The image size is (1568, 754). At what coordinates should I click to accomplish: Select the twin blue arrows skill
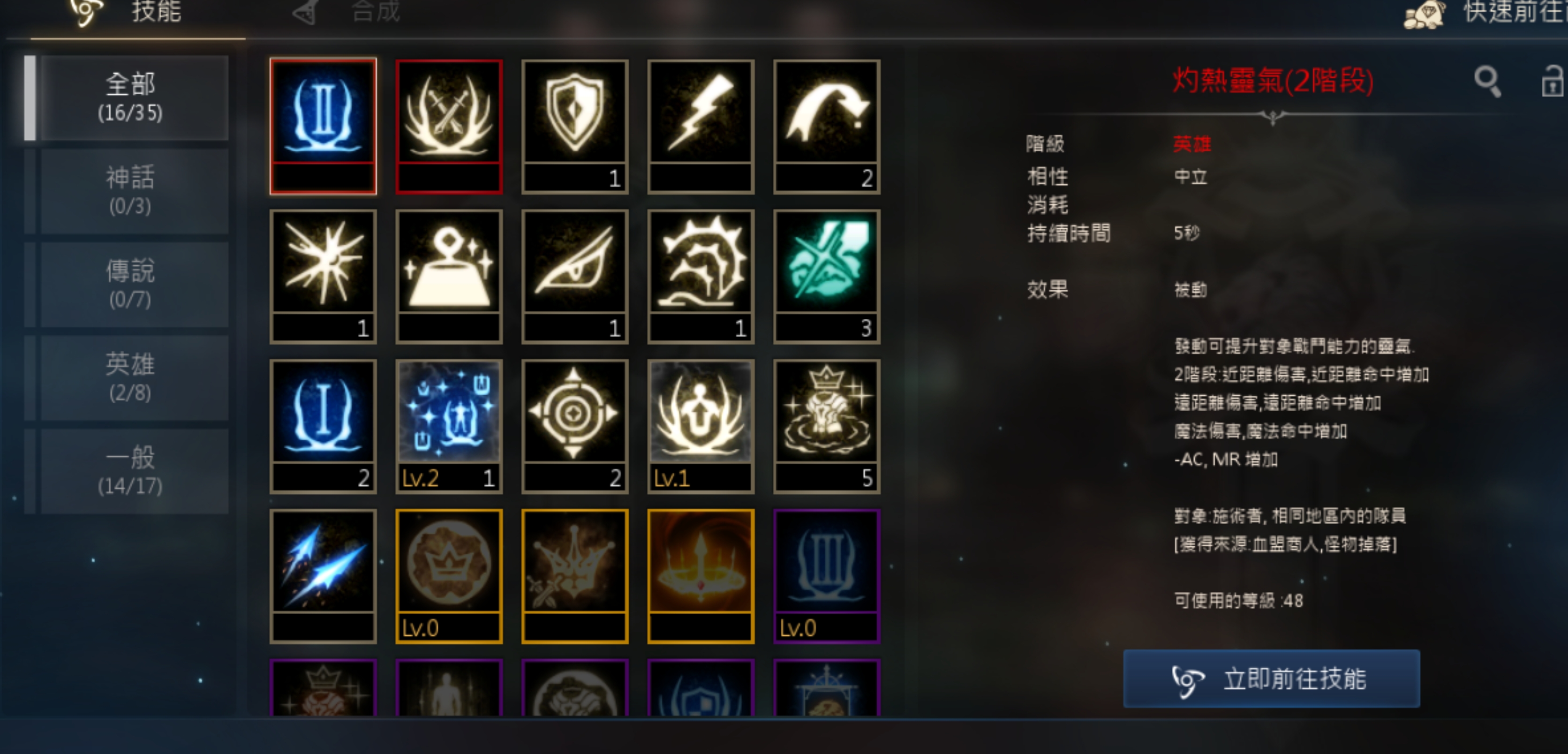coord(323,576)
